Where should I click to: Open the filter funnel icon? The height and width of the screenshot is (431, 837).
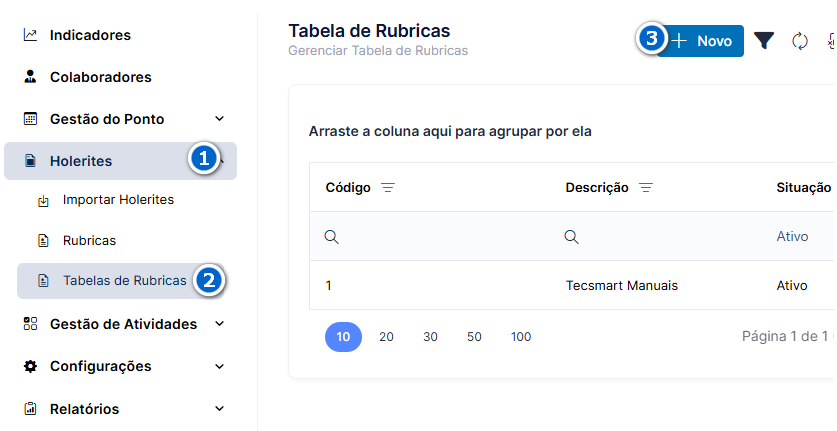click(x=764, y=41)
